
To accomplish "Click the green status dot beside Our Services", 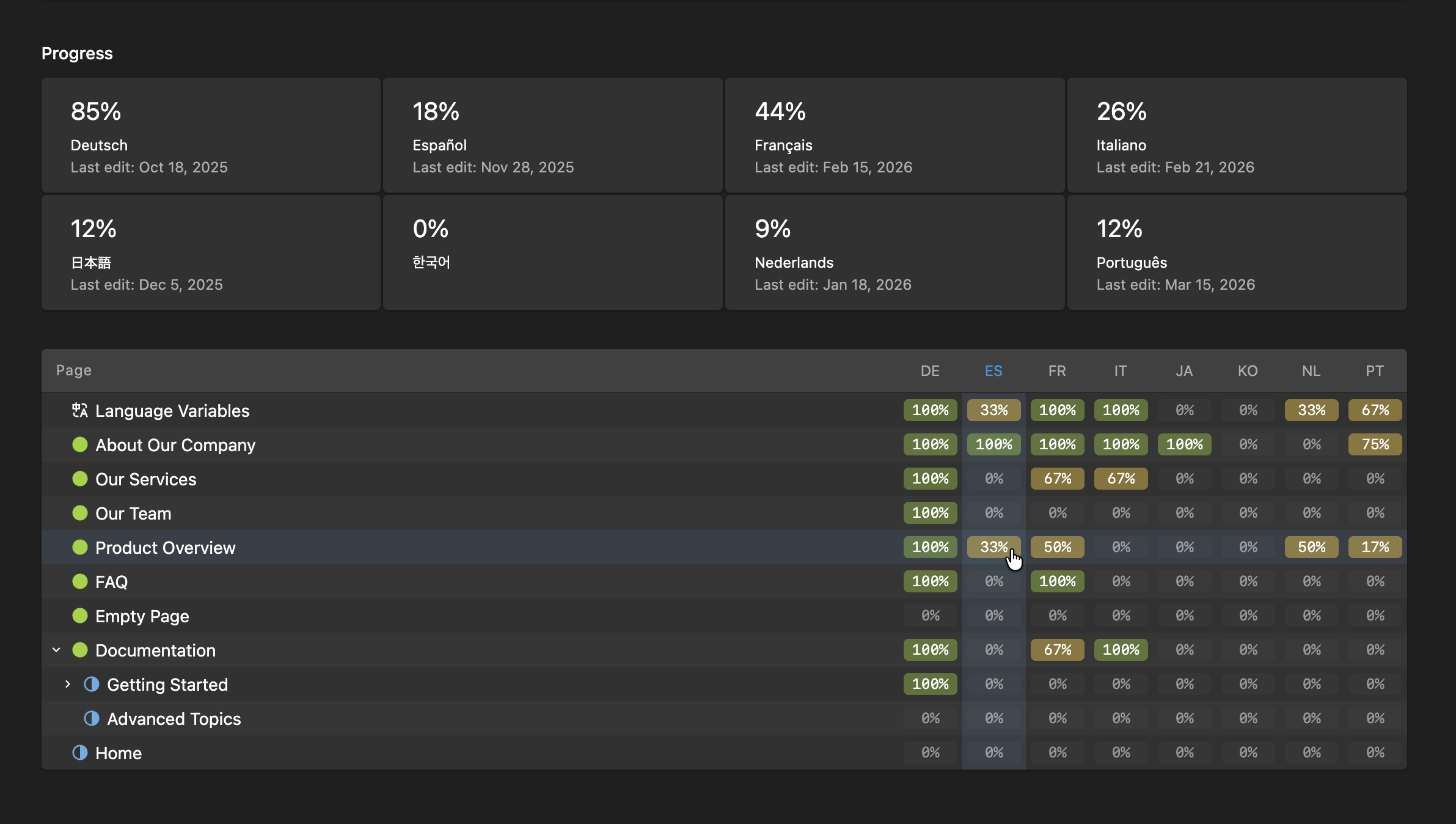I will tap(80, 479).
